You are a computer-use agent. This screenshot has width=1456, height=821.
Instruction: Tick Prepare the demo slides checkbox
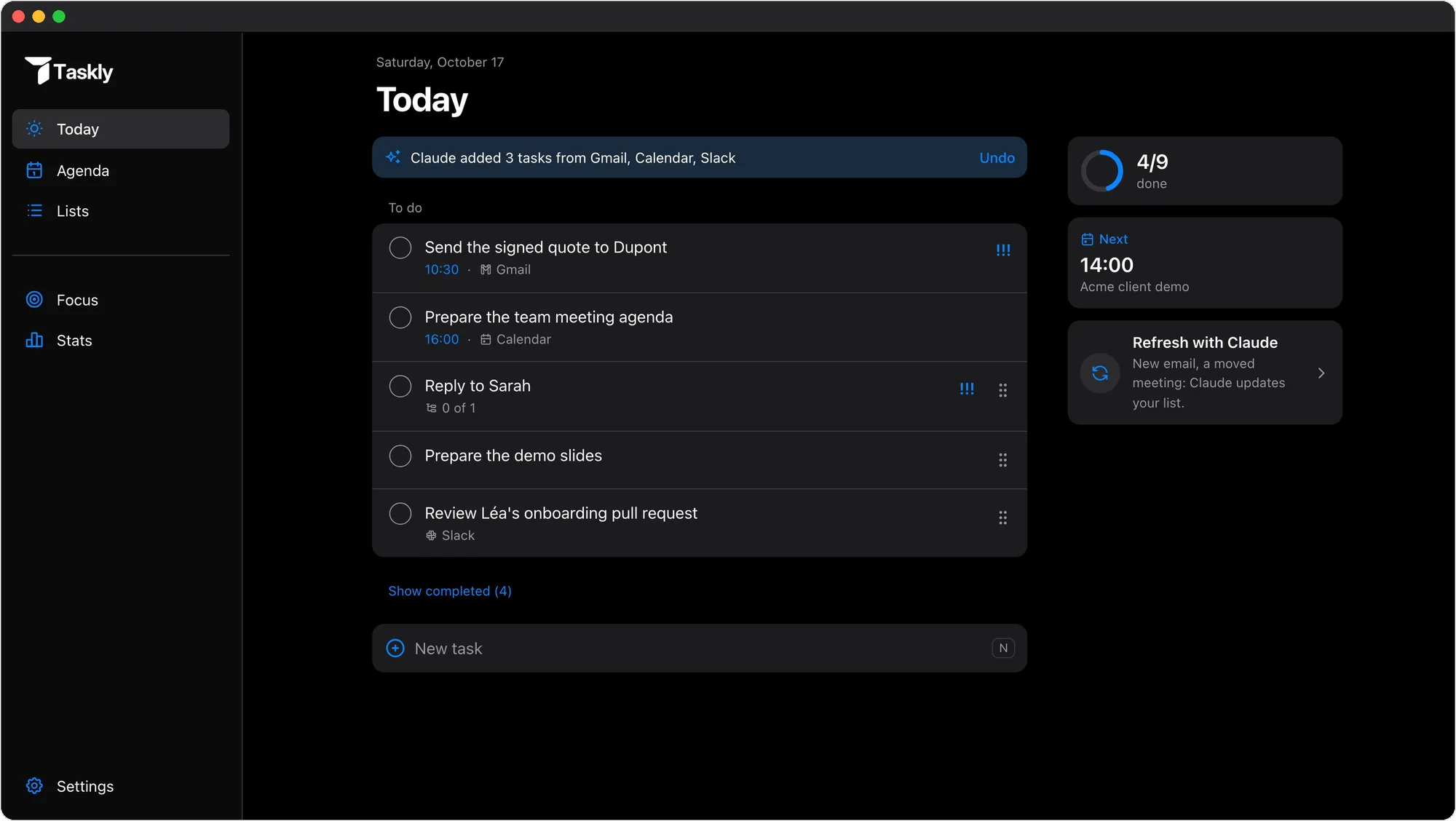point(400,456)
